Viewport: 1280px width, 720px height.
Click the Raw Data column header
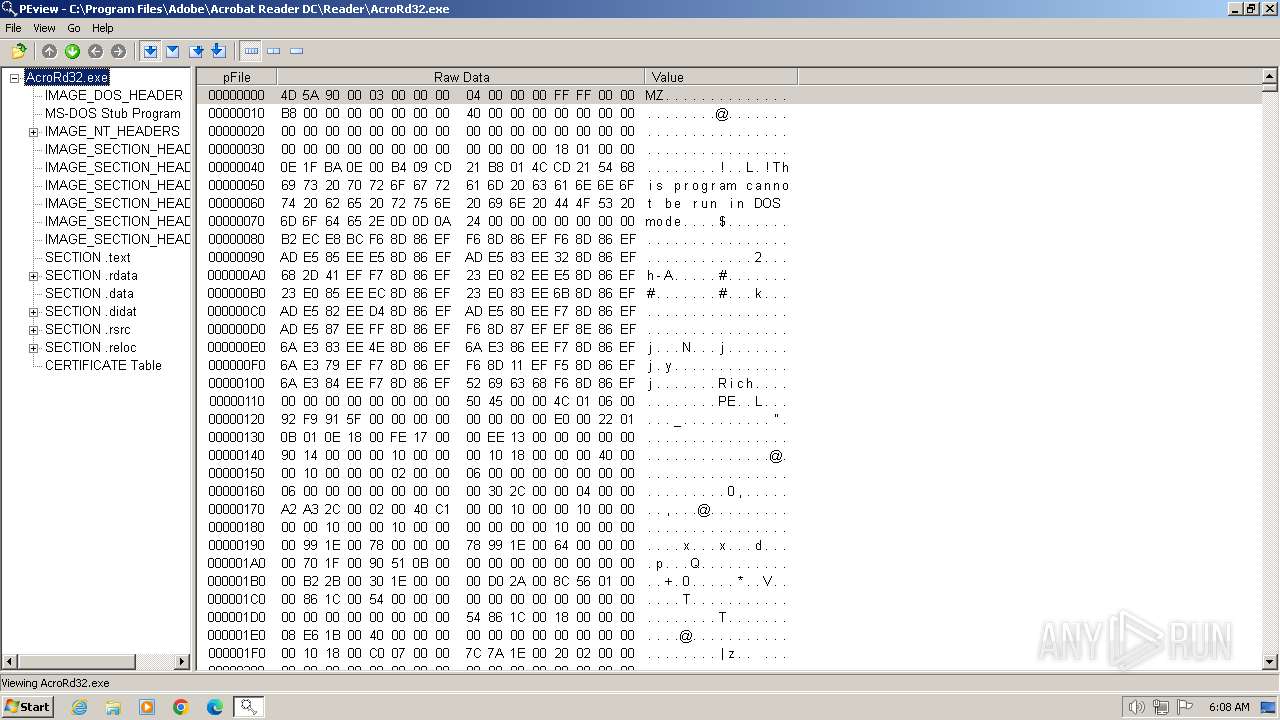tap(461, 77)
